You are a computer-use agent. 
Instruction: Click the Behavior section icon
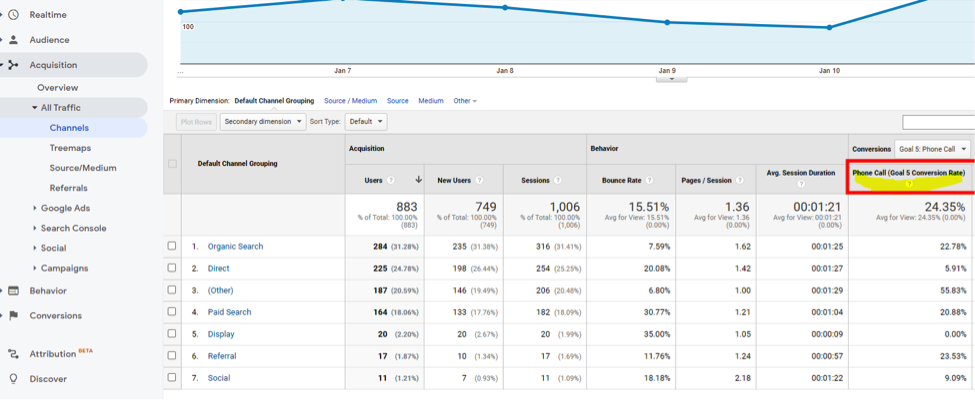pos(14,291)
